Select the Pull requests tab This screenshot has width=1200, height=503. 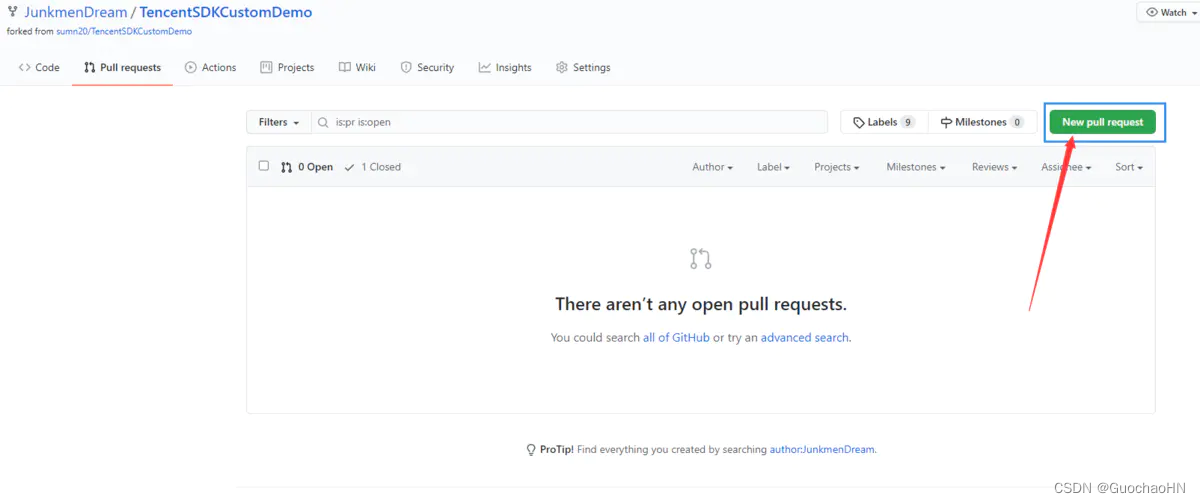[x=122, y=68]
